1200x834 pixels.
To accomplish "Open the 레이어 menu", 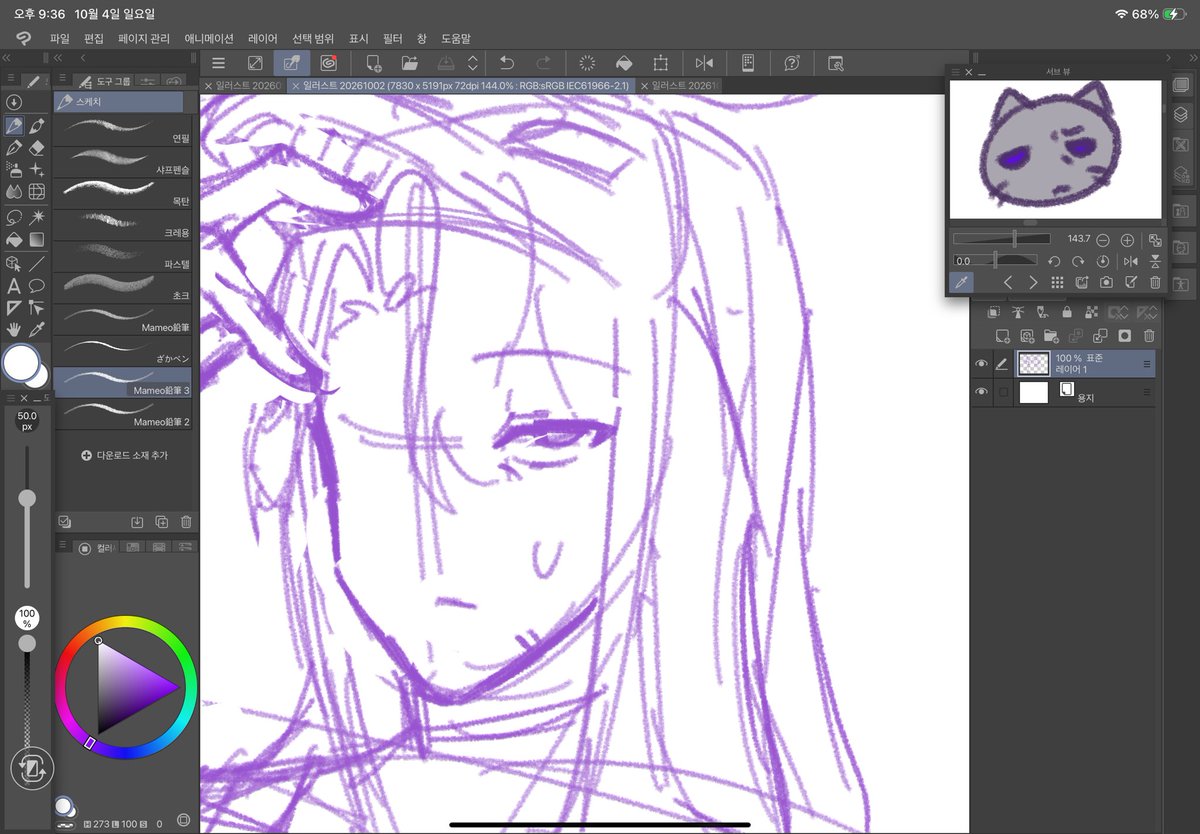I will 263,38.
